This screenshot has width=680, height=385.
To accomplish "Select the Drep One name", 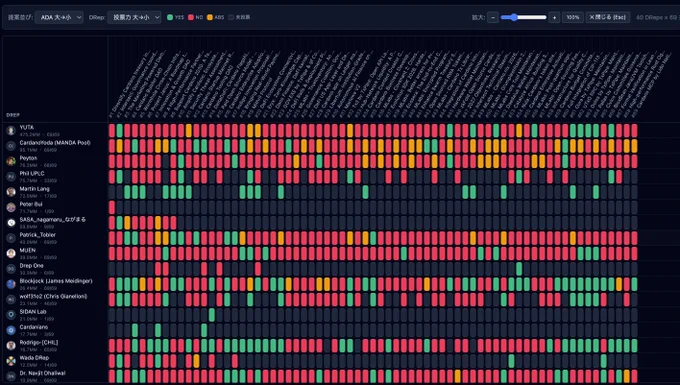I will click(31, 266).
